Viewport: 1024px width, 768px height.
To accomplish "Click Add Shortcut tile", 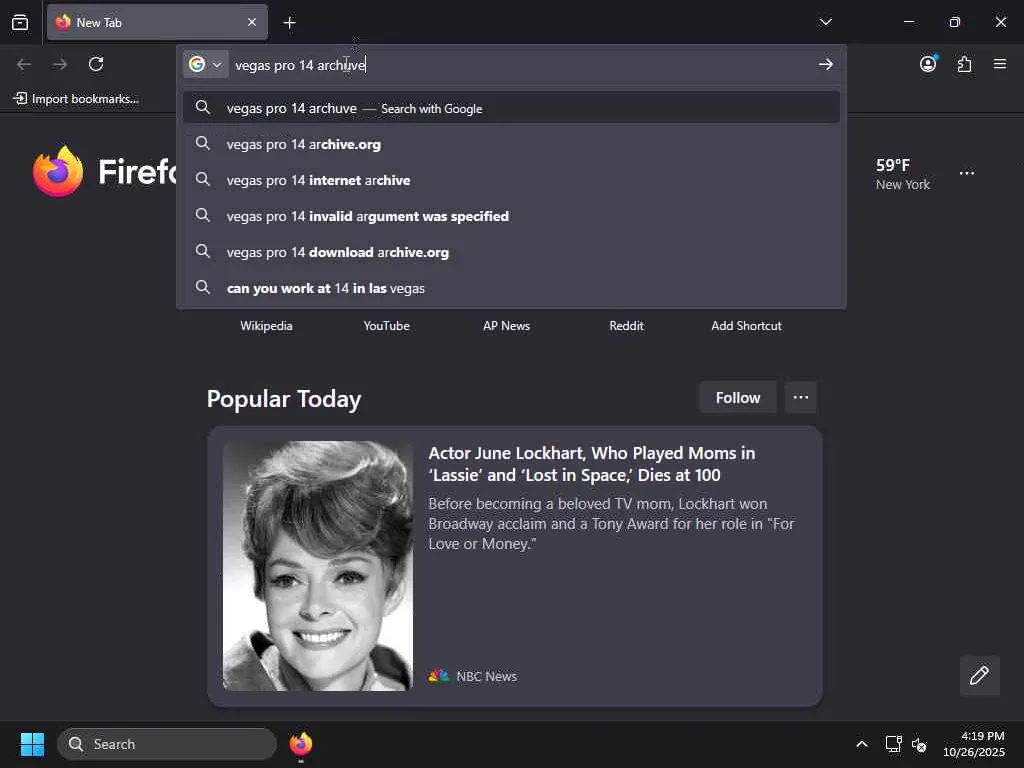I will (x=746, y=325).
